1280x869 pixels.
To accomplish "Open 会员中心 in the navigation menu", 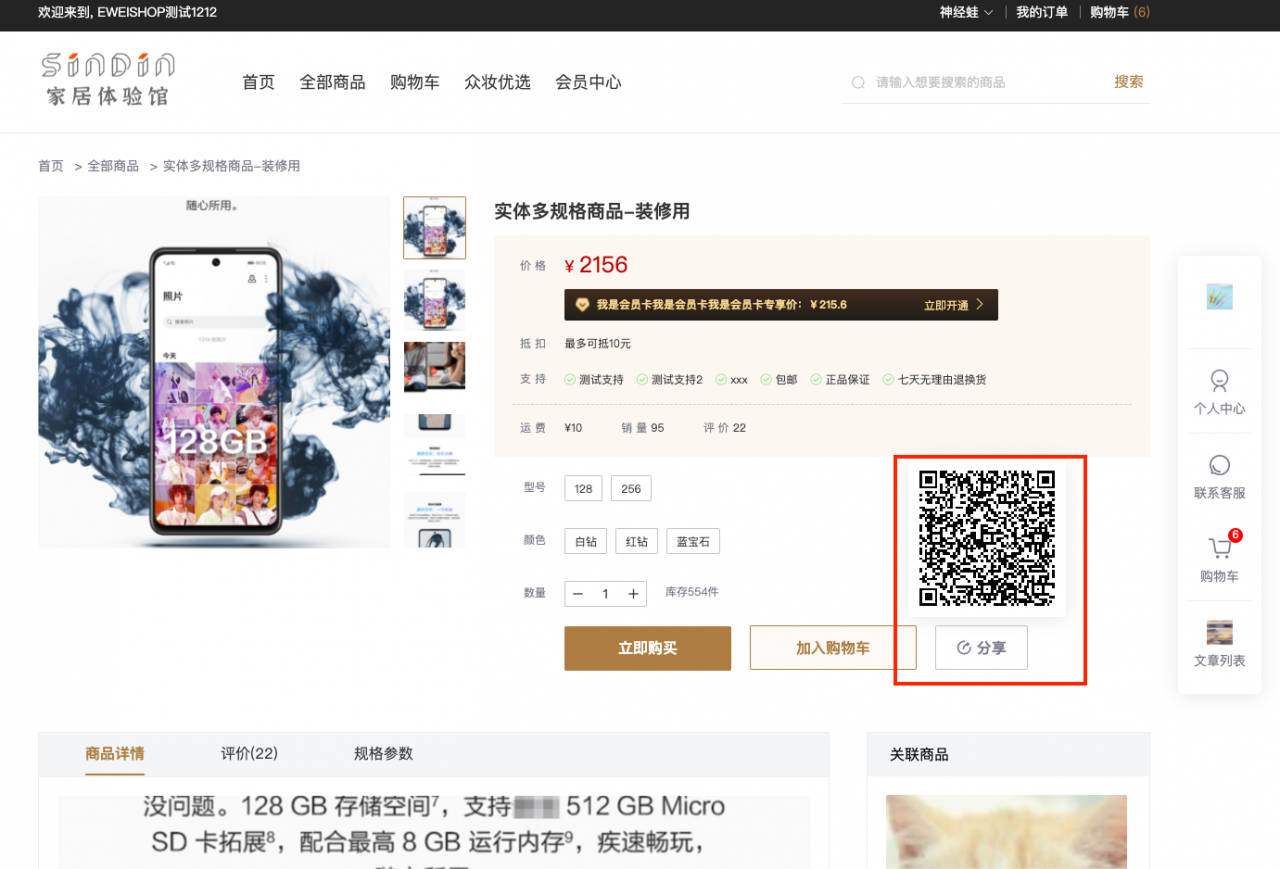I will [588, 82].
